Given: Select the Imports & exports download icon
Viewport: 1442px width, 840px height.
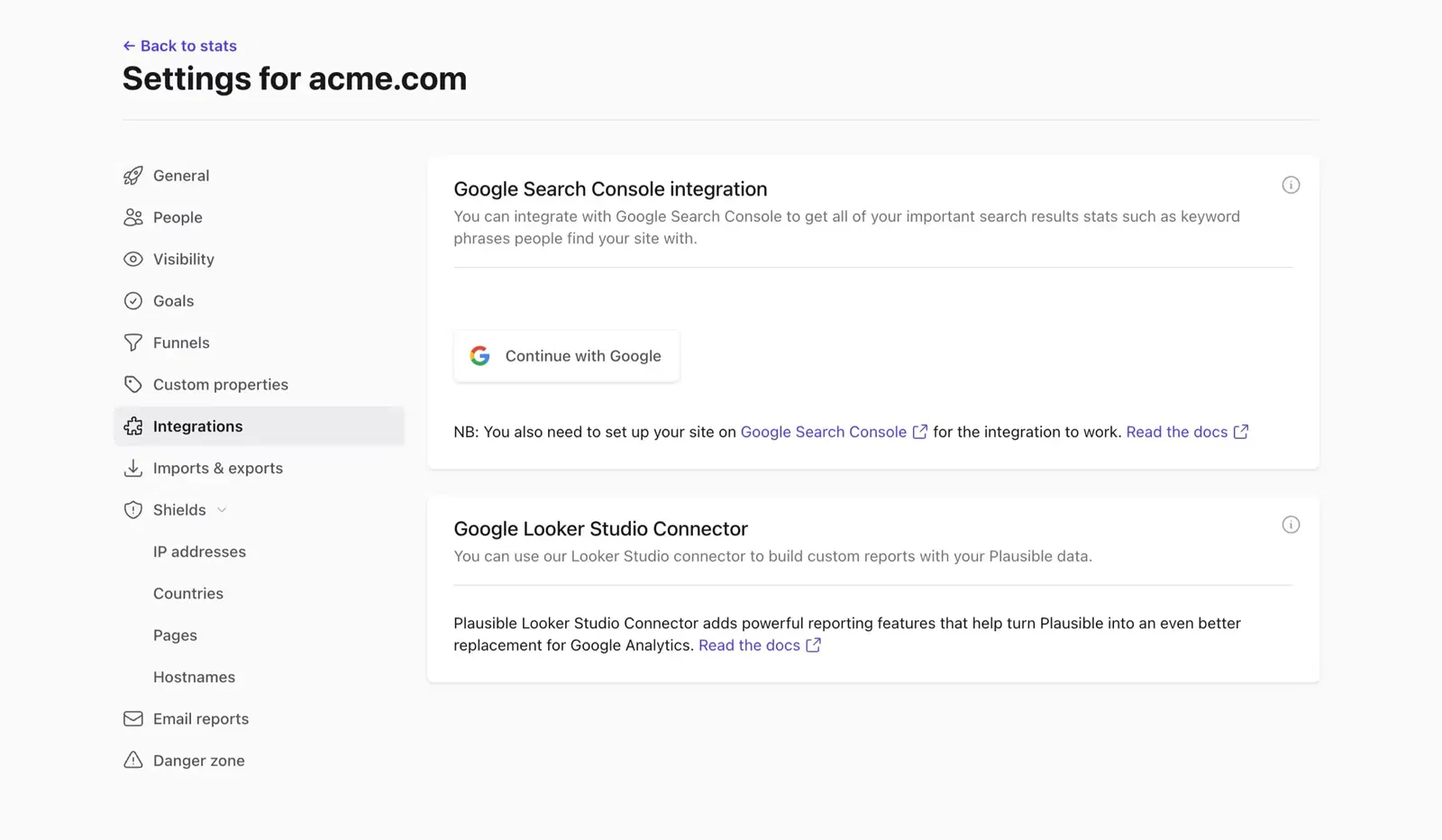Looking at the screenshot, I should [132, 468].
